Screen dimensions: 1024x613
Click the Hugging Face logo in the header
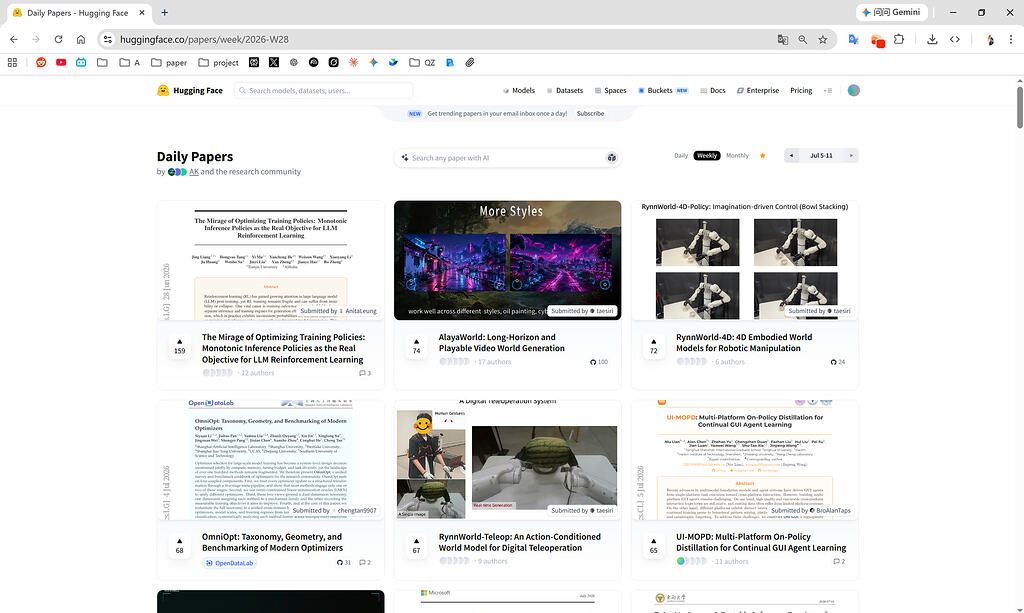pyautogui.click(x=189, y=91)
